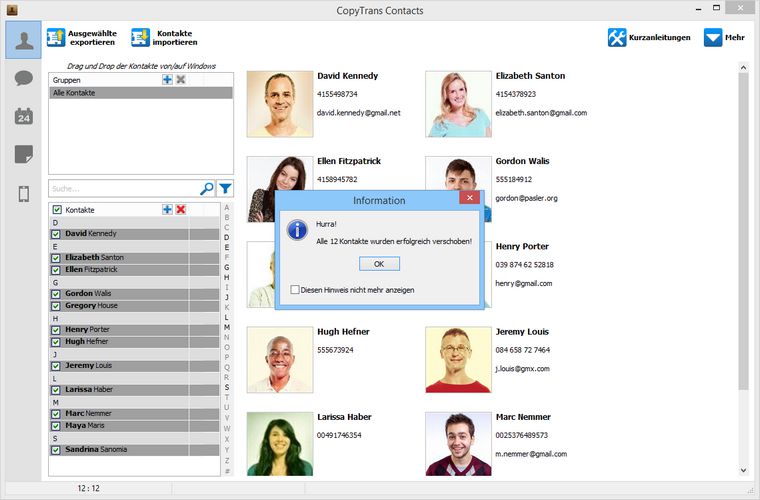Open the Messages speech-bubble section
The height and width of the screenshot is (500, 760).
point(24,78)
